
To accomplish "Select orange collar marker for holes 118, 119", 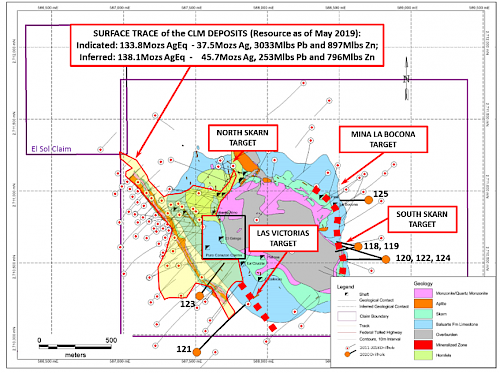I will point(358,247).
